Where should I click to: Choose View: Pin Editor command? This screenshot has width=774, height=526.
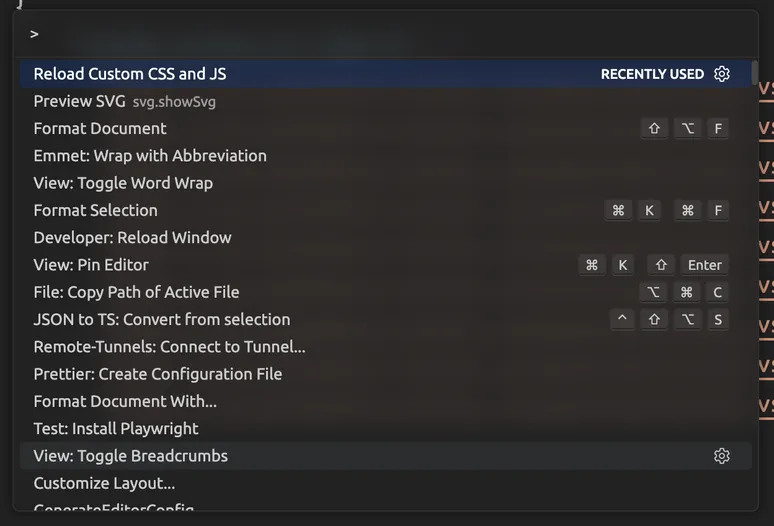coord(91,265)
